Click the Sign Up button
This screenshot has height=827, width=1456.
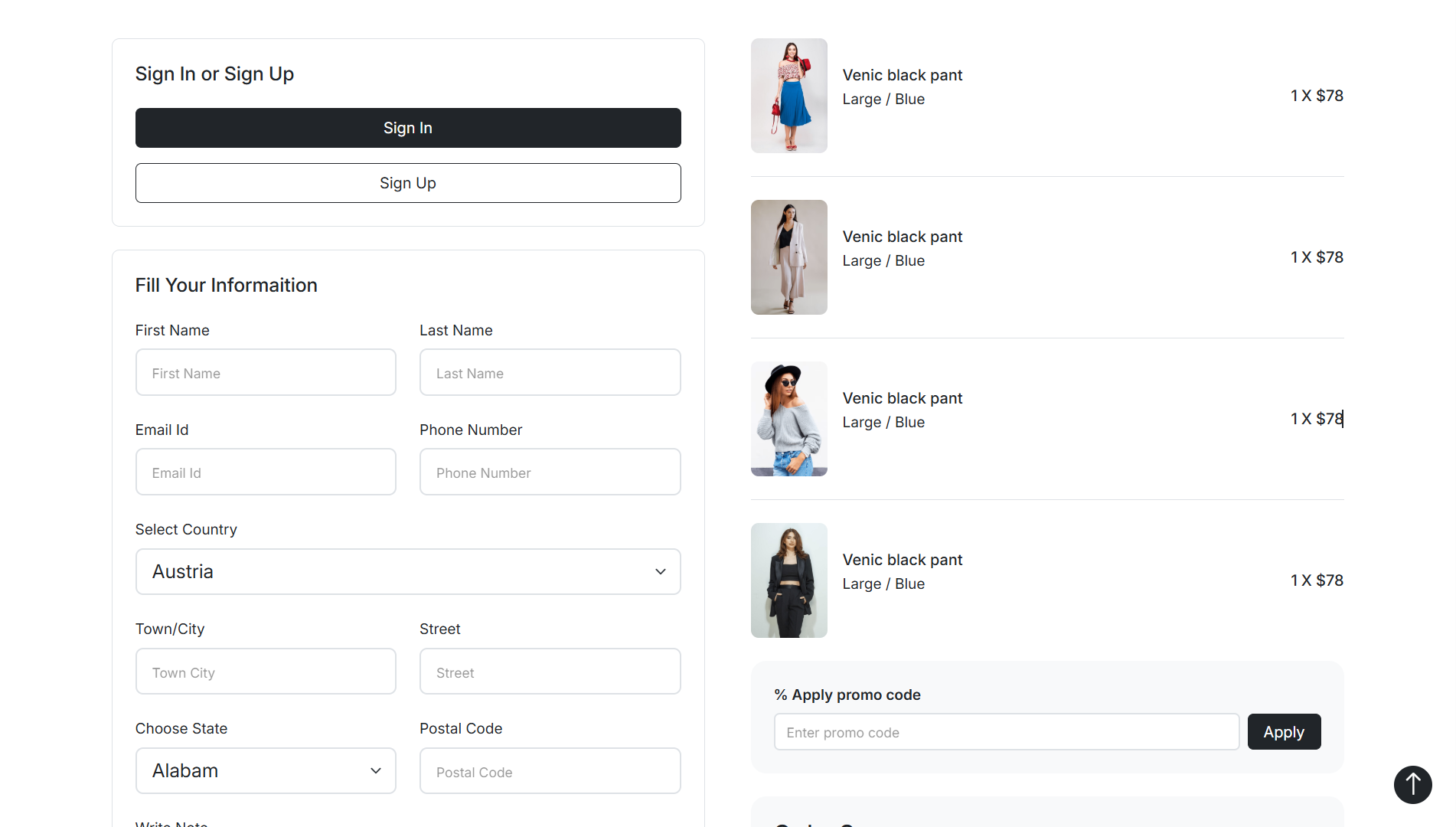click(408, 183)
